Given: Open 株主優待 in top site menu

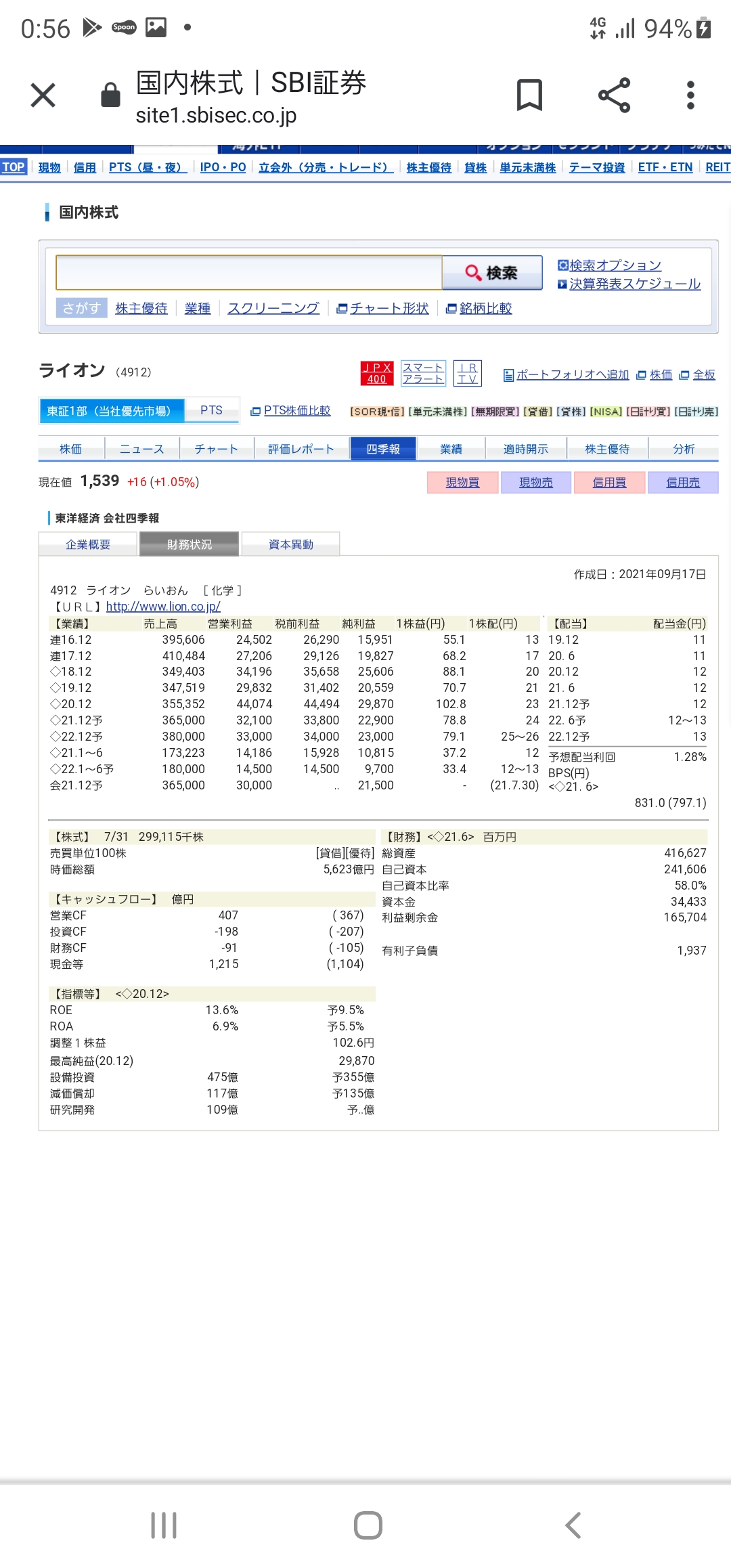Looking at the screenshot, I should point(429,167).
